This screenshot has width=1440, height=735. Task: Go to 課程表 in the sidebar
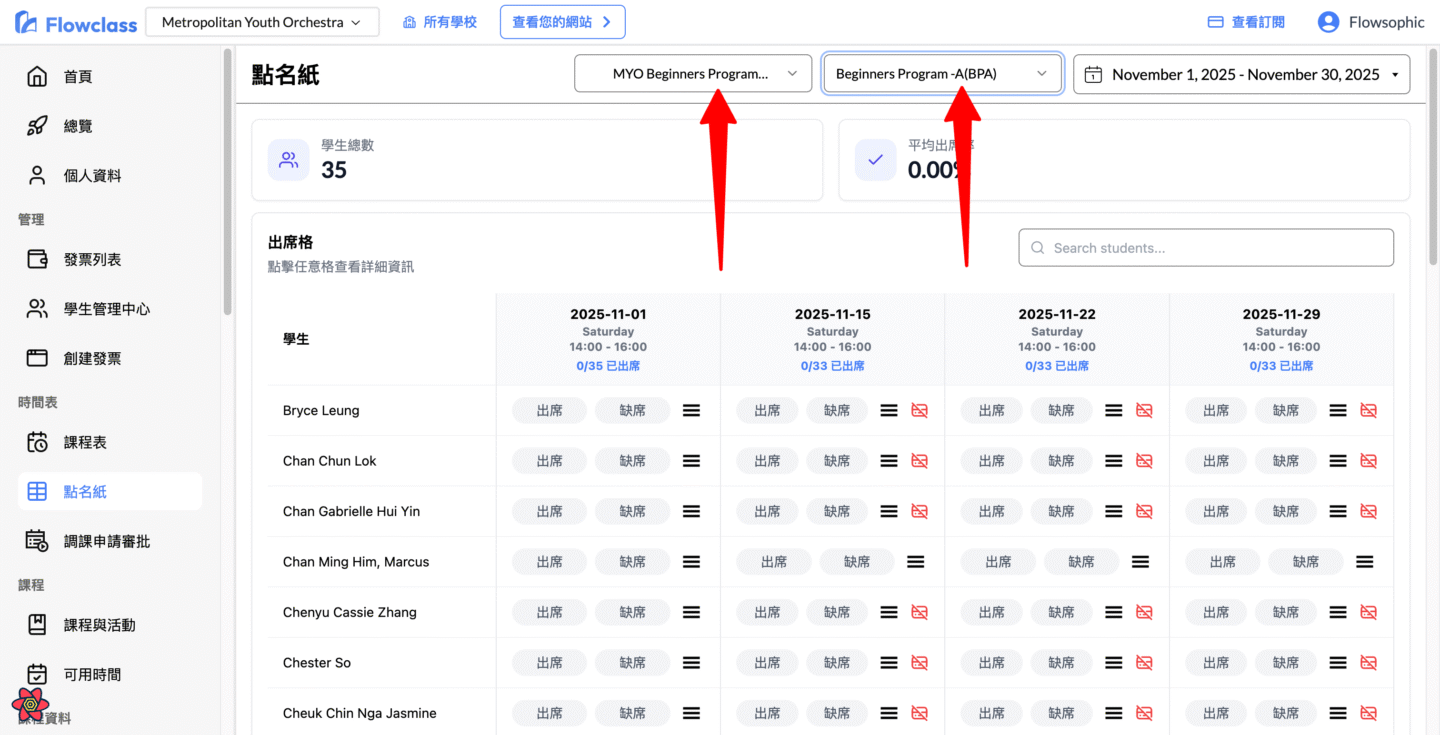click(85, 442)
